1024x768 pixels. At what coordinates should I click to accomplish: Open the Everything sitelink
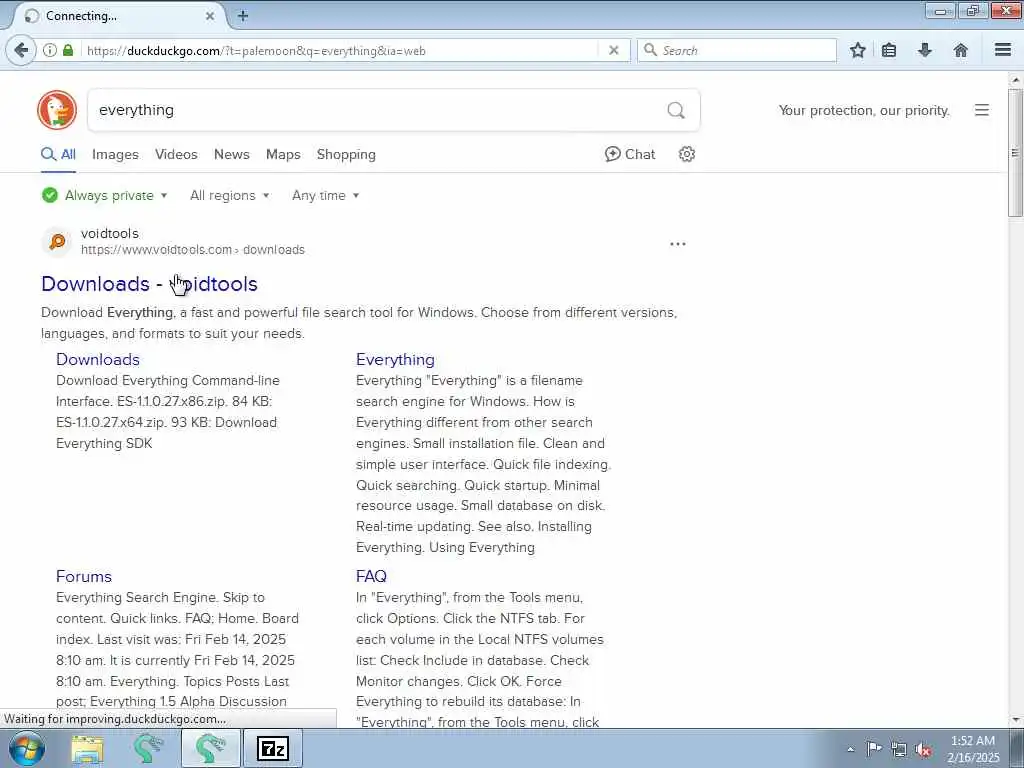395,359
